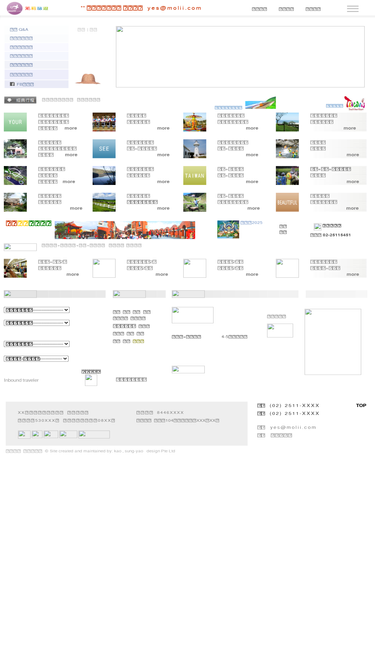The width and height of the screenshot is (375, 667).
Task: Open the dark lake photo thumbnail
Action: 104,175
